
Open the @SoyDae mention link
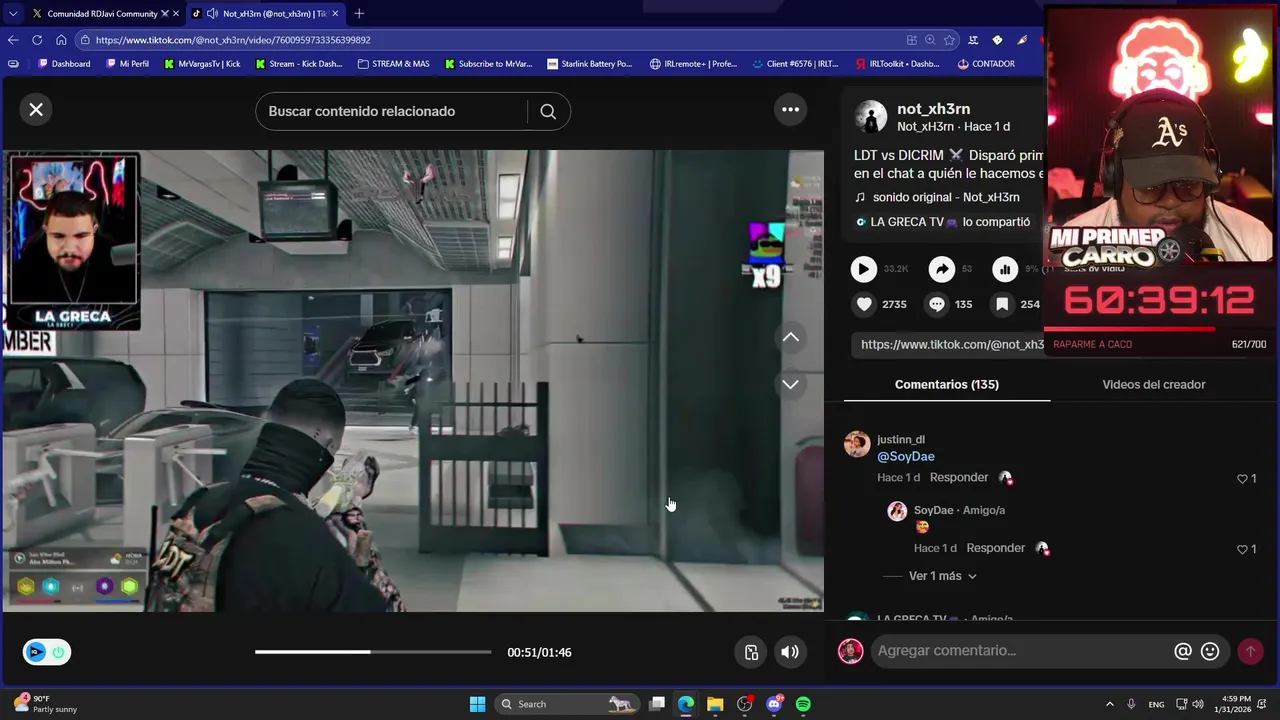click(906, 456)
